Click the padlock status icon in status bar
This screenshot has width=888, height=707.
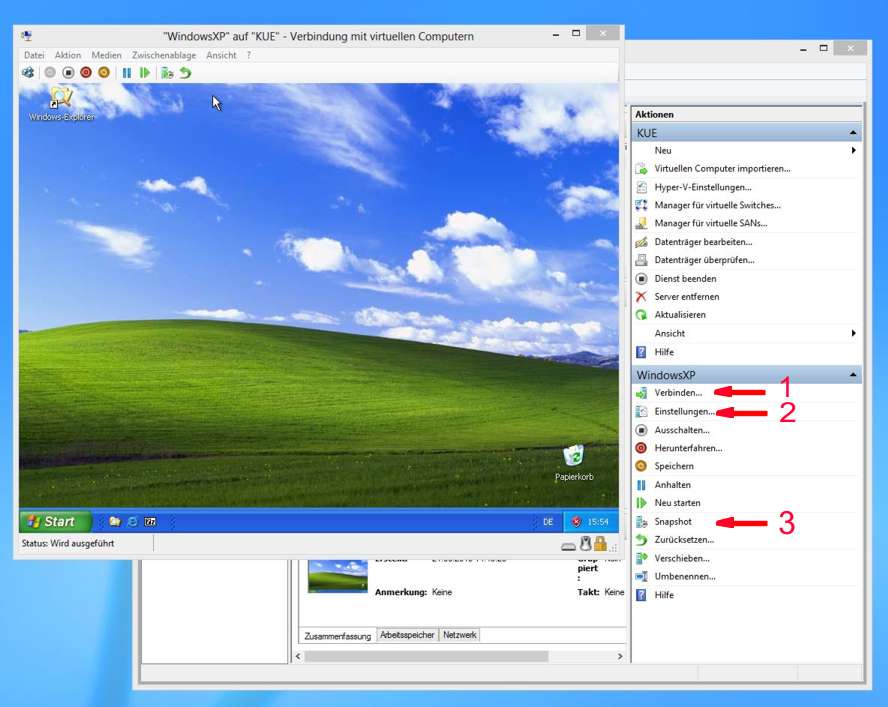(600, 544)
